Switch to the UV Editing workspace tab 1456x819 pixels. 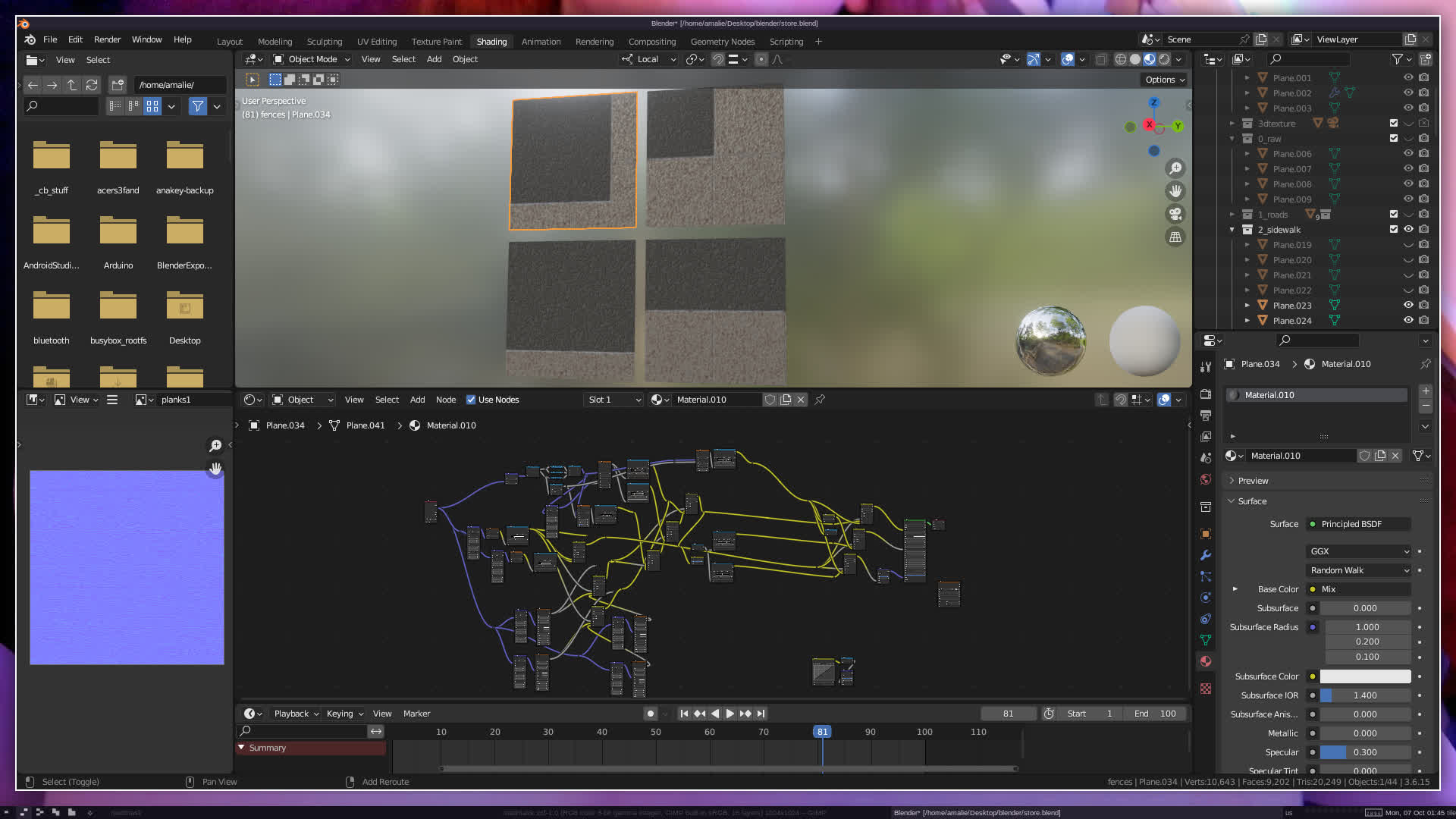click(x=376, y=42)
